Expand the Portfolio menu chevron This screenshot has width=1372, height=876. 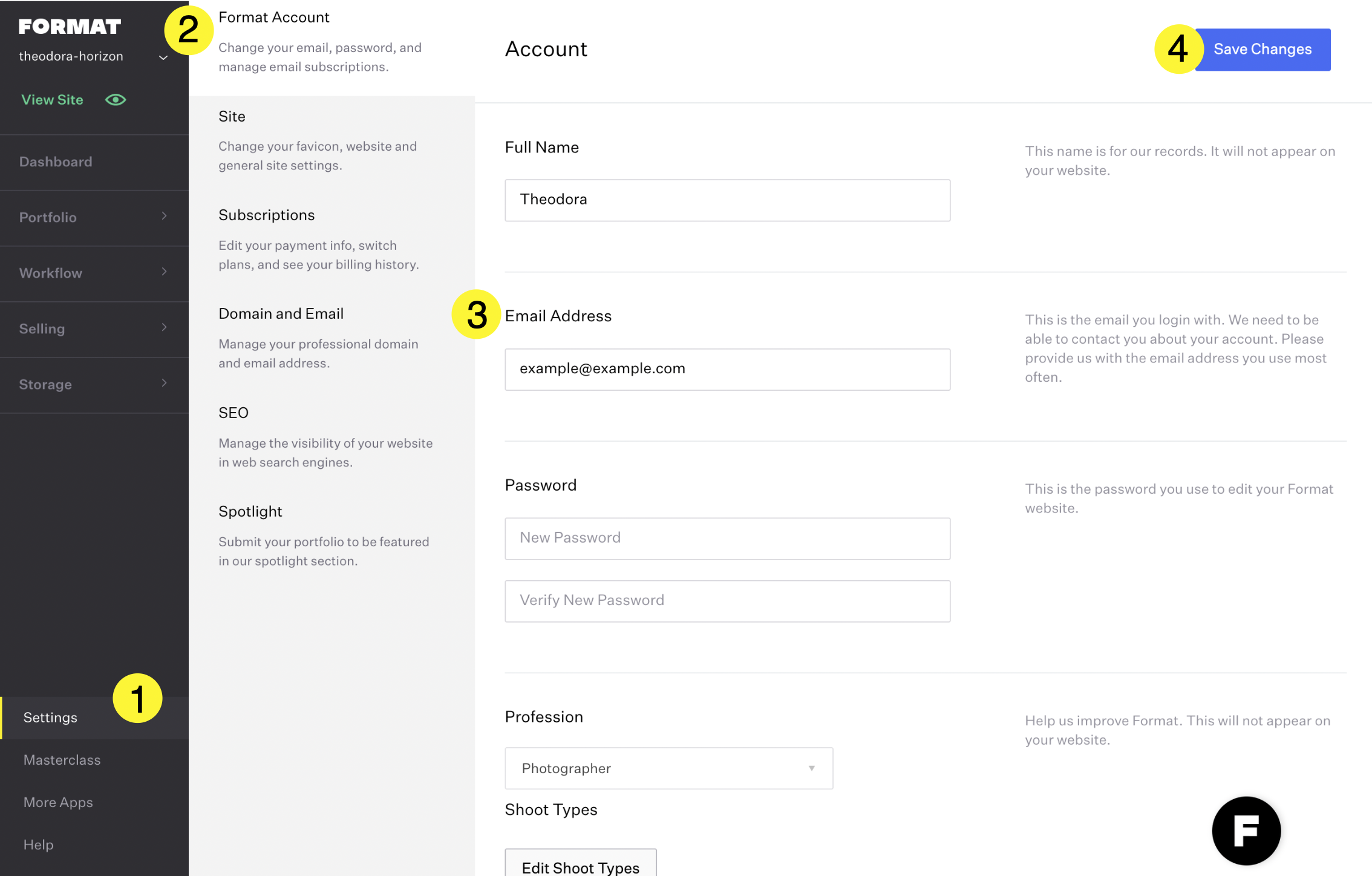164,217
